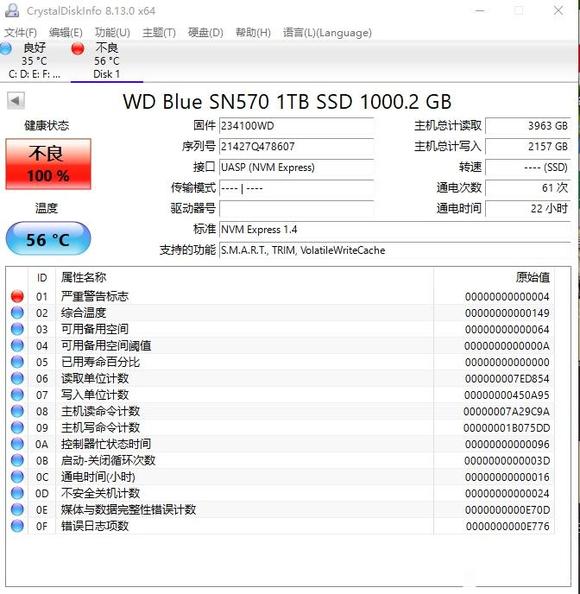This screenshot has height=594, width=580.
Task: Click the blue orb for 写入单位计数
Action: (x=17, y=395)
